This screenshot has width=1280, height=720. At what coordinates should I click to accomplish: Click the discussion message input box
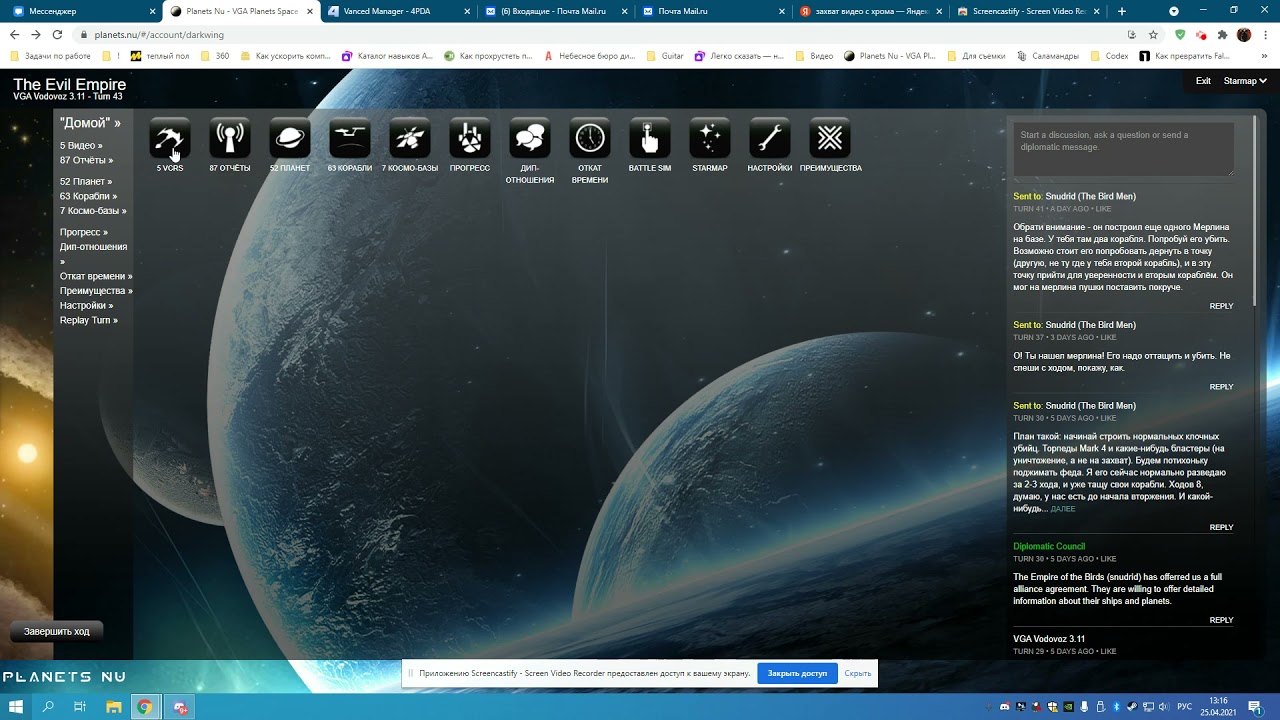(x=1123, y=149)
